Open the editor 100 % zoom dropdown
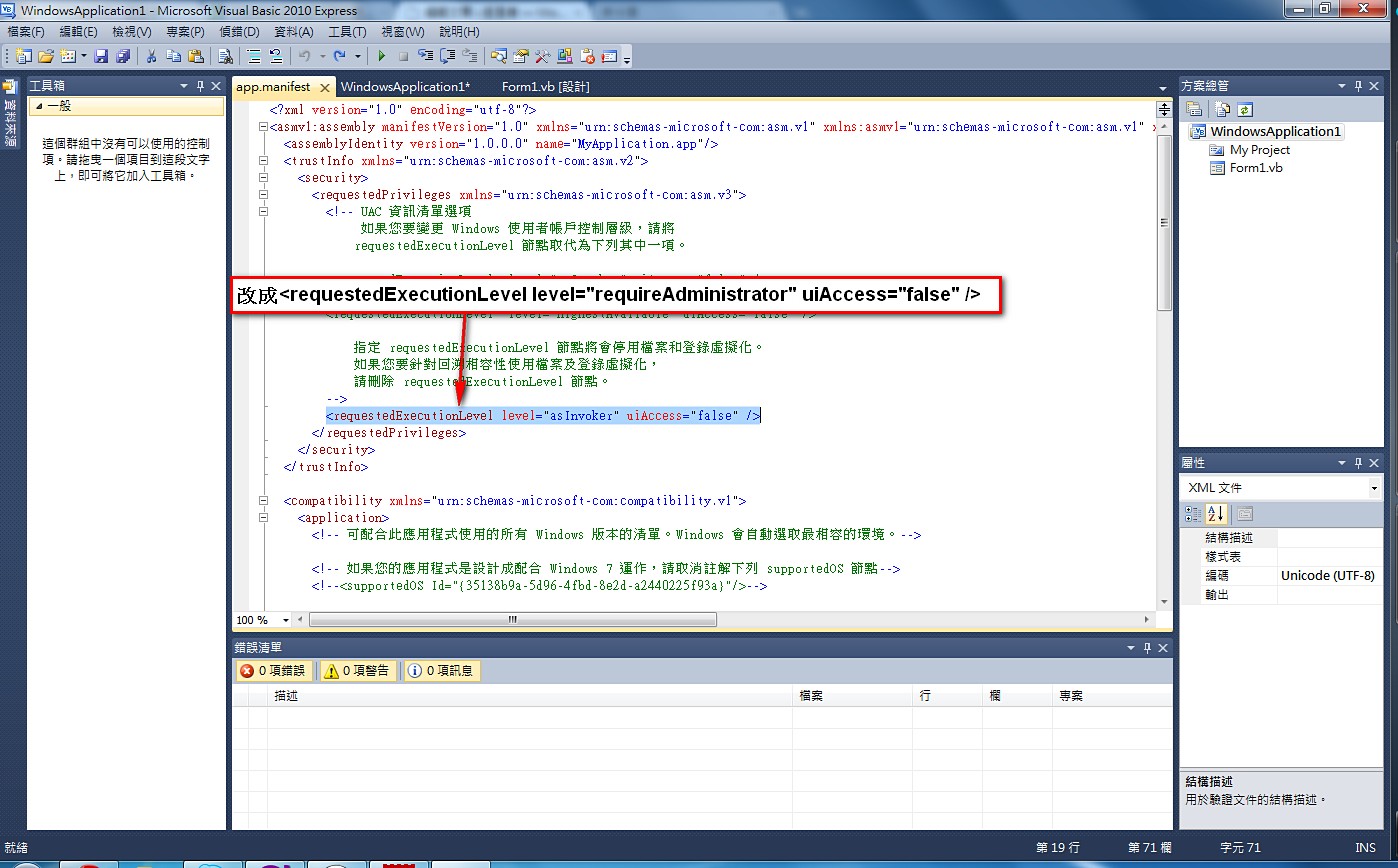 click(x=286, y=620)
